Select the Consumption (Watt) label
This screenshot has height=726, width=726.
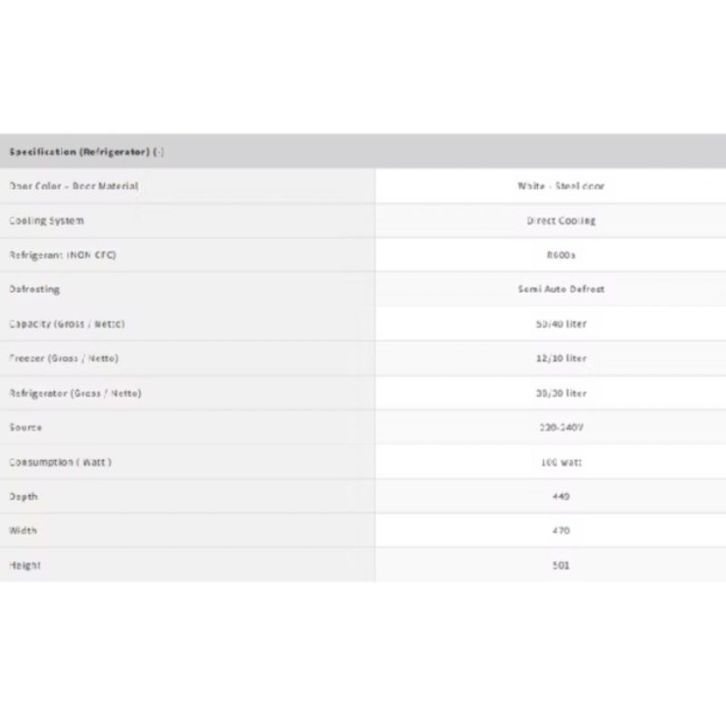click(x=60, y=462)
